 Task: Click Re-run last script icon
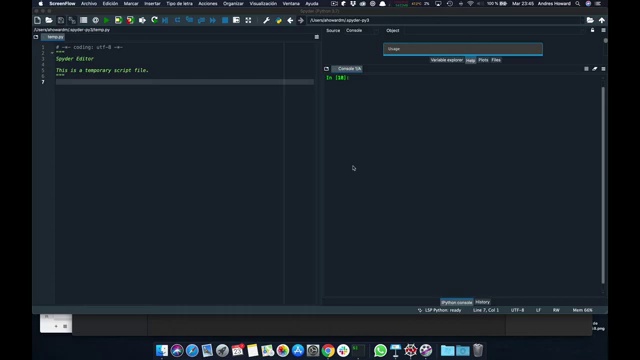[x=154, y=20]
